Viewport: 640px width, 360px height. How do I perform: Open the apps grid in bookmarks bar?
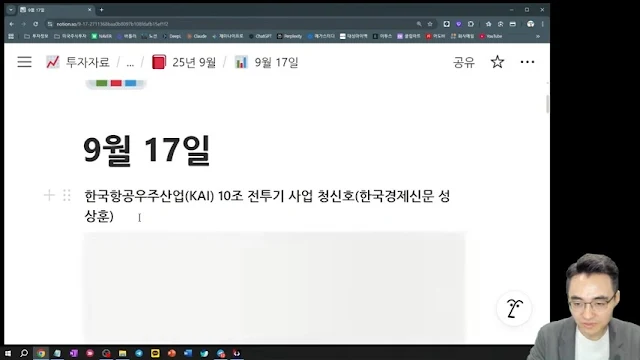pyautogui.click(x=11, y=36)
